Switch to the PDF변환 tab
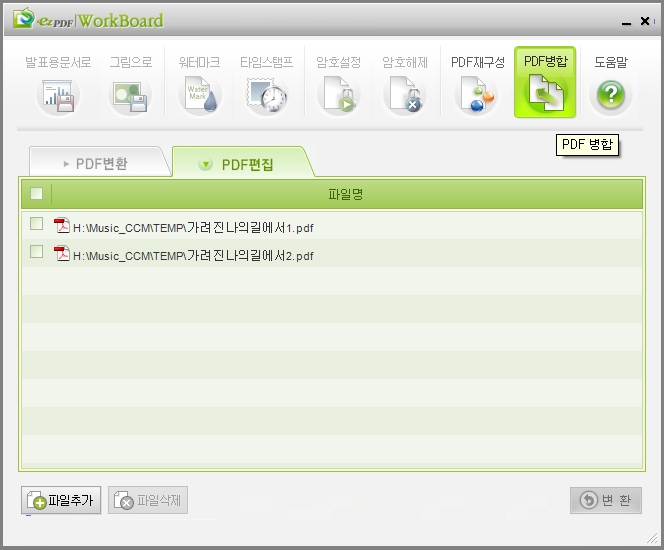The width and height of the screenshot is (664, 550). pos(100,163)
